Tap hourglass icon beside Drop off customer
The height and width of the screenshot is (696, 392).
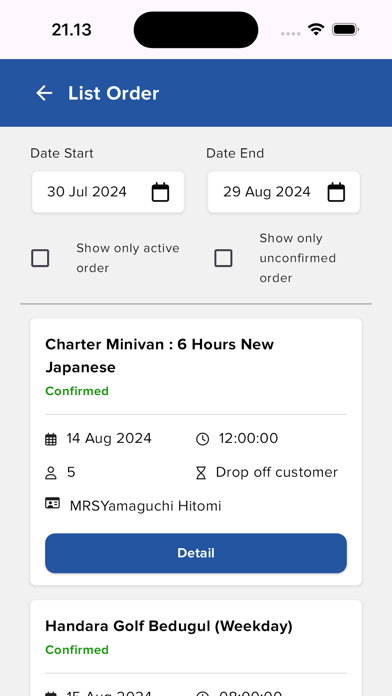point(201,473)
